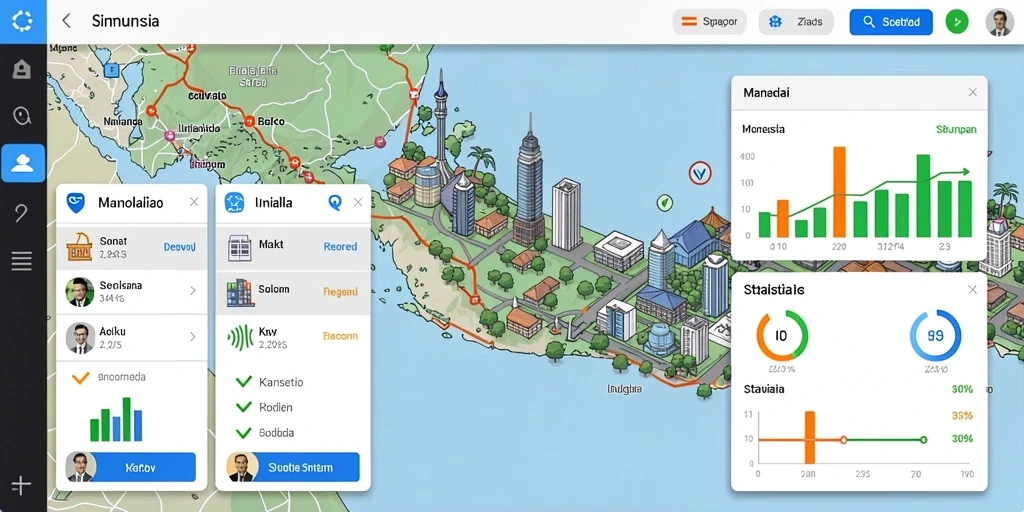
Task: Click the Inulgbre map label
Action: click(625, 389)
